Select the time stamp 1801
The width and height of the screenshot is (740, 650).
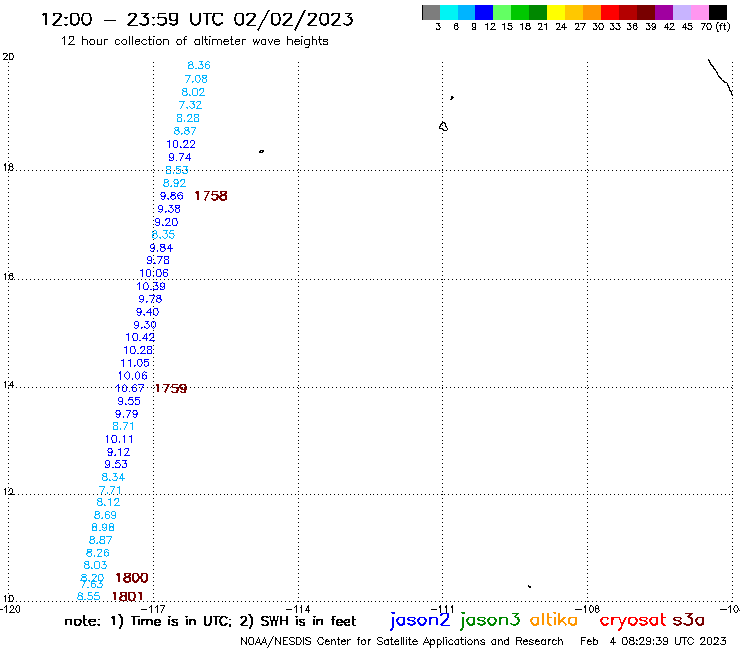click(x=127, y=597)
